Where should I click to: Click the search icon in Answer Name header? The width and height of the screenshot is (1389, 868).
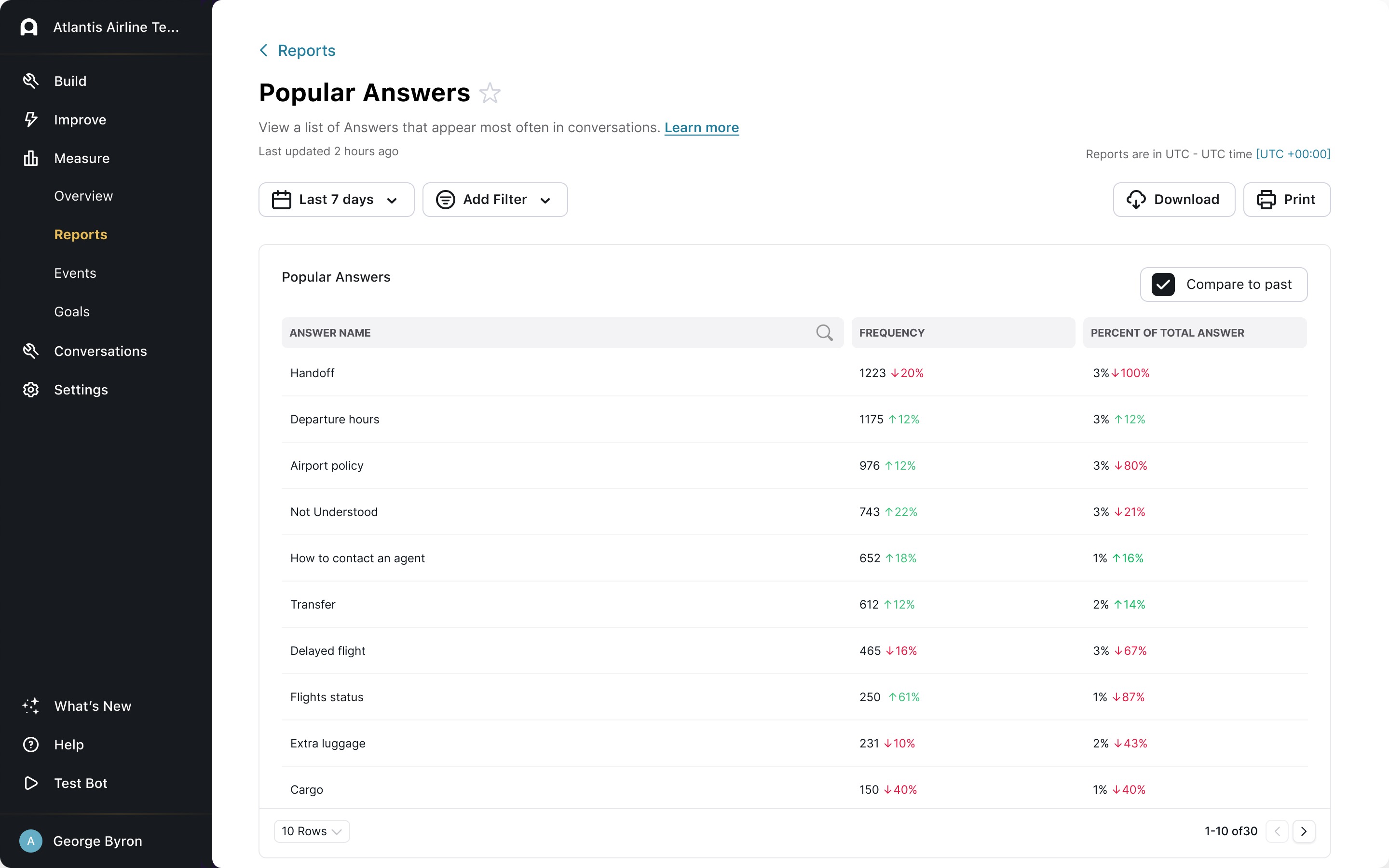pyautogui.click(x=824, y=332)
